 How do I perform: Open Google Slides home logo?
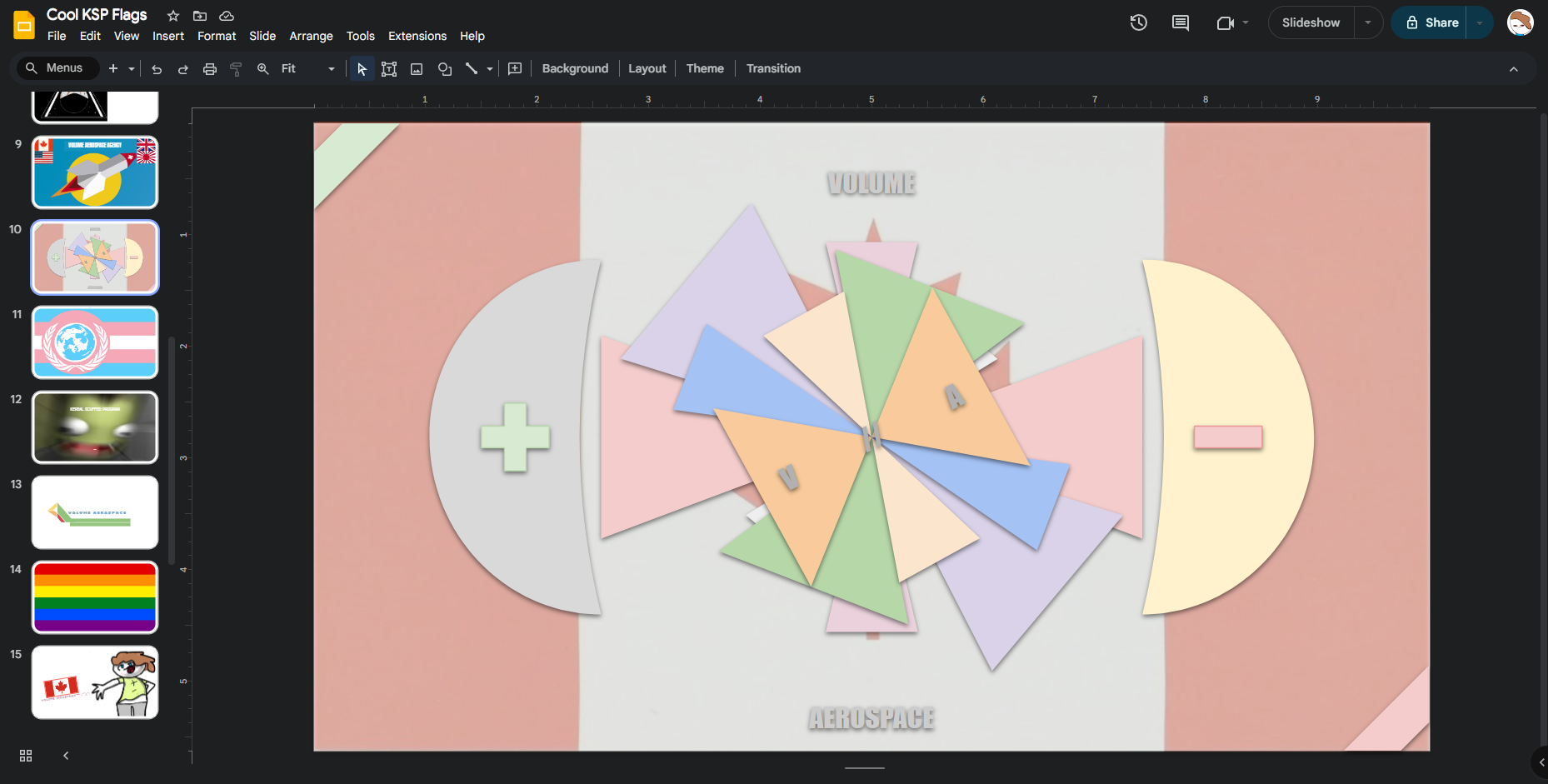(x=24, y=25)
